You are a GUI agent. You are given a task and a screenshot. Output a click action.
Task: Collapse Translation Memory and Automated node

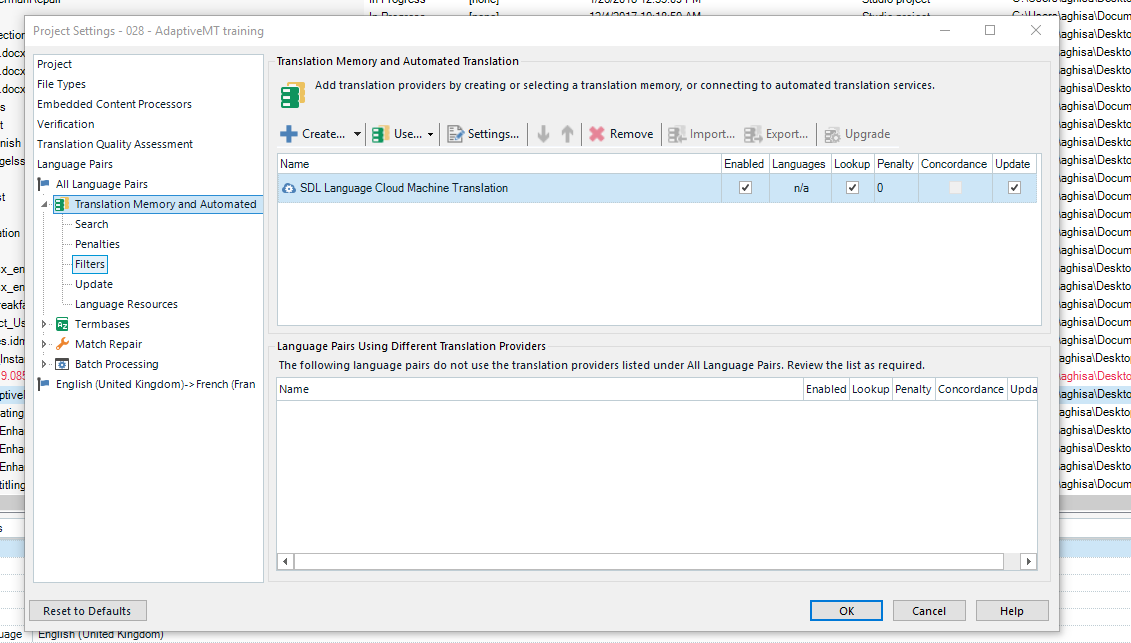click(45, 204)
